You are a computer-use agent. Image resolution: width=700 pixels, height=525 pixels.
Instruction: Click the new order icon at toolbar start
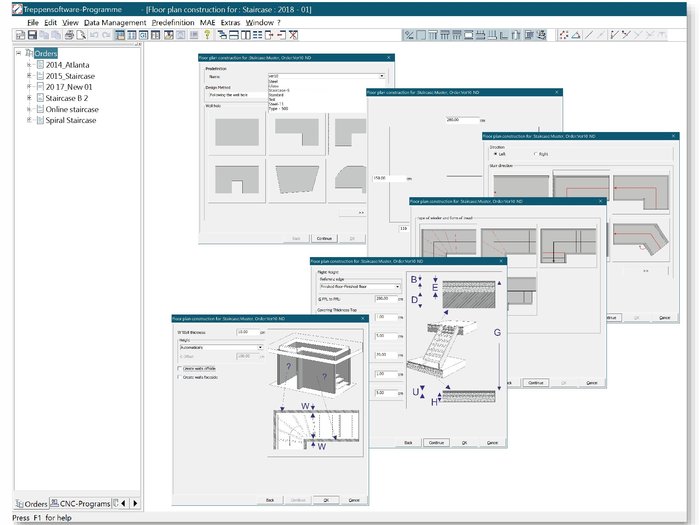tap(20, 35)
